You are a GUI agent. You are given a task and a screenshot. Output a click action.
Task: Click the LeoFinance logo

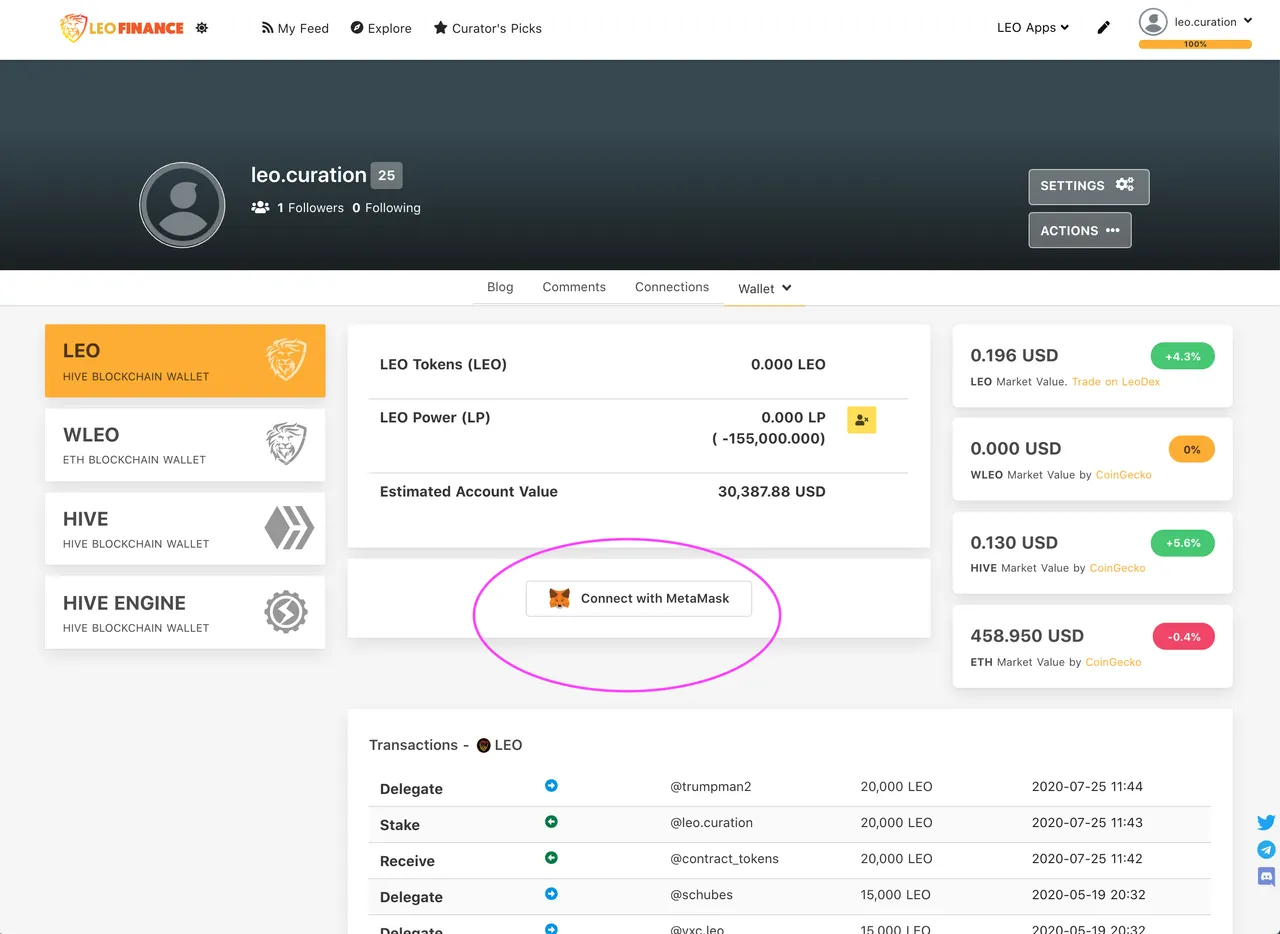[x=122, y=28]
